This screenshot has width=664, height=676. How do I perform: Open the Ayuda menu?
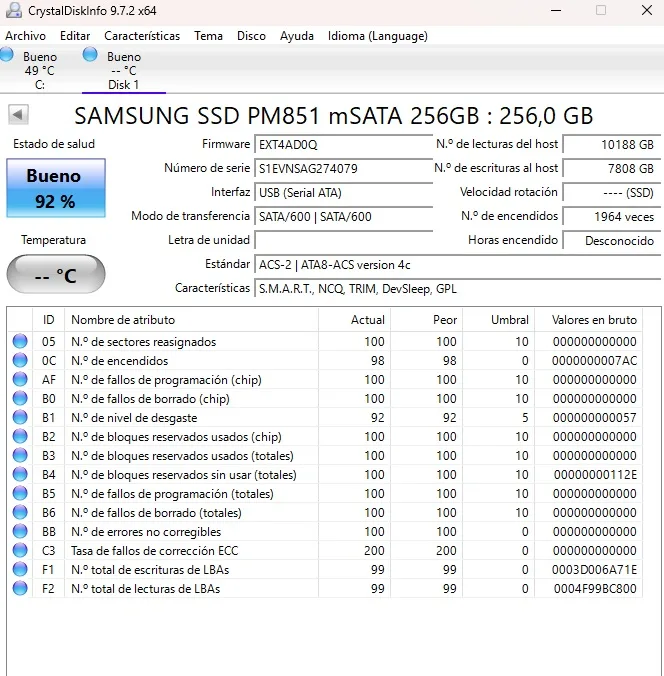tap(297, 36)
